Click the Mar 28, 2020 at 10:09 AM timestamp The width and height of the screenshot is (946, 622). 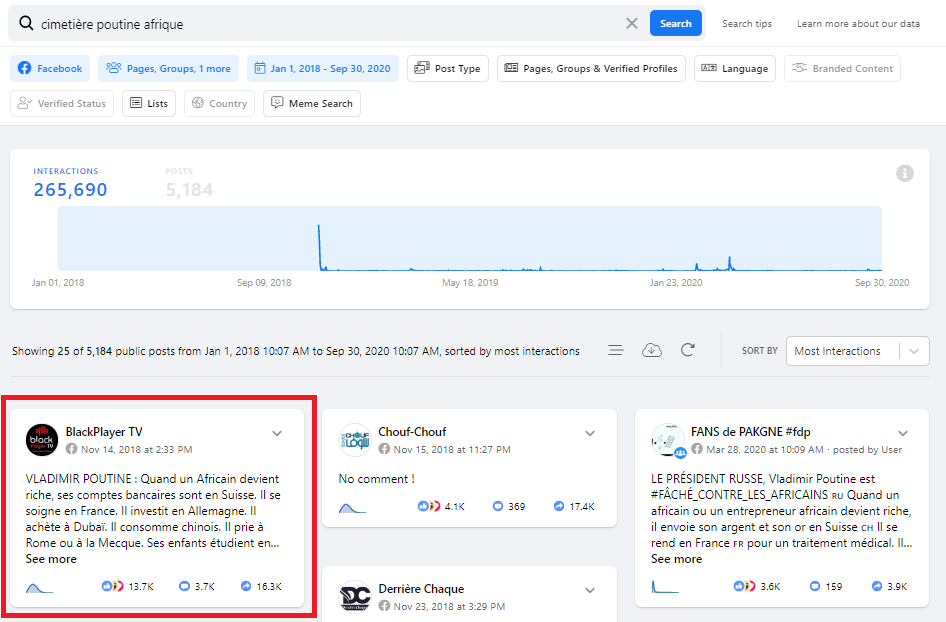765,449
